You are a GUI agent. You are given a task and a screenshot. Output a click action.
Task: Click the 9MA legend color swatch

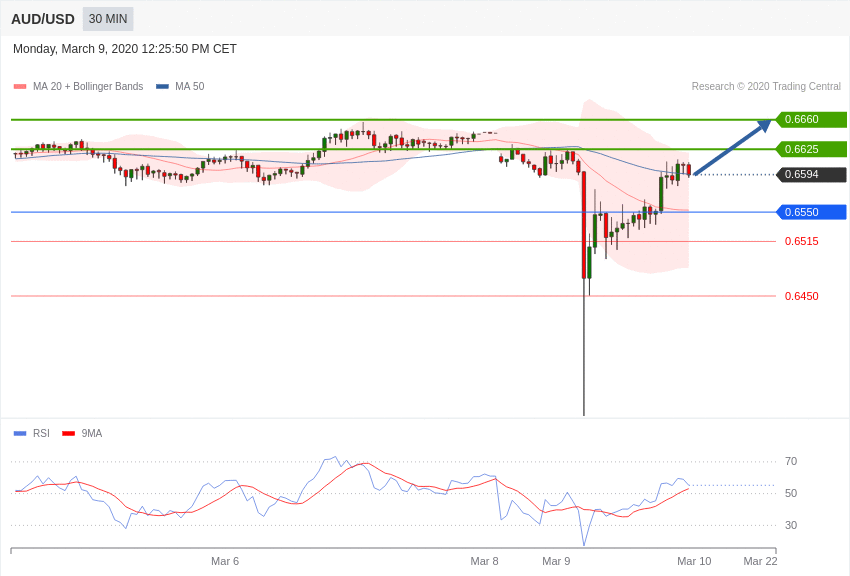coord(68,433)
